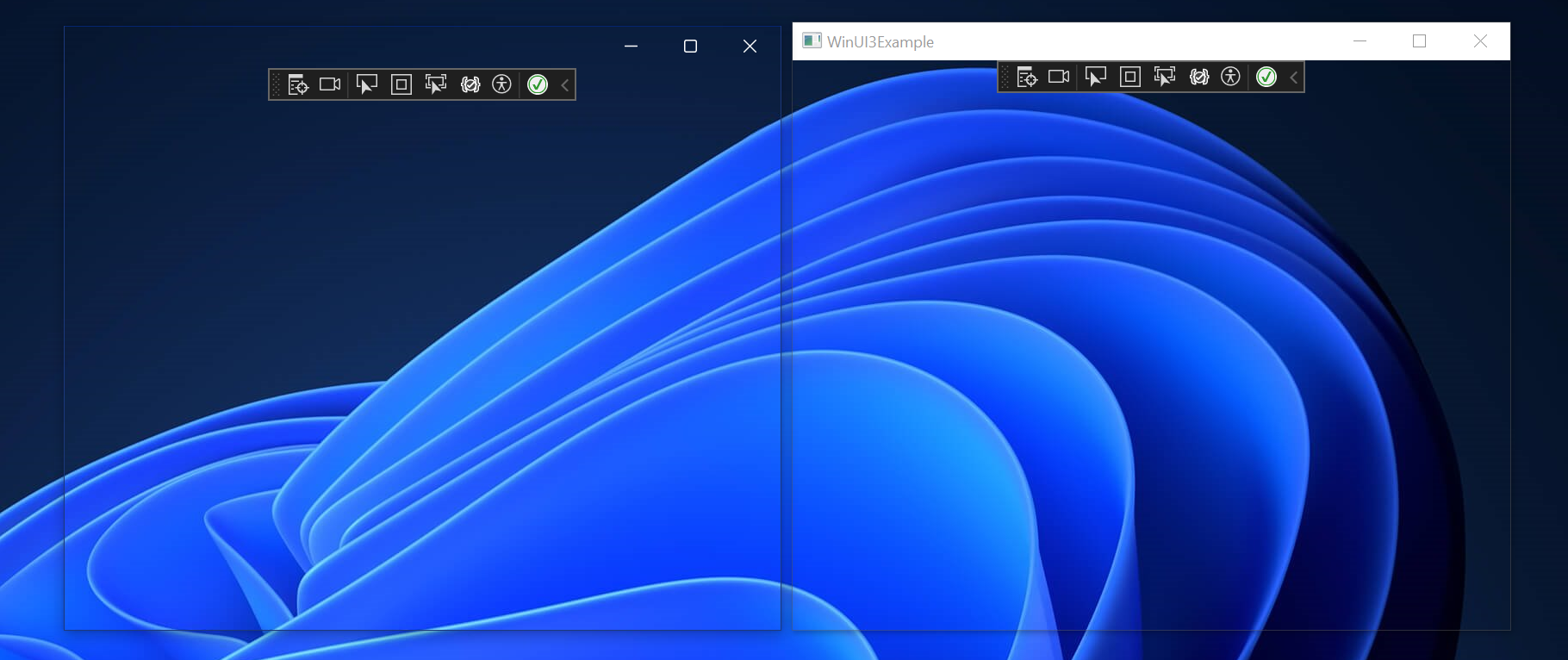Toggle Track Focused Element in dark-titled window toolbar
Screen dimensions: 1568x660
(436, 84)
